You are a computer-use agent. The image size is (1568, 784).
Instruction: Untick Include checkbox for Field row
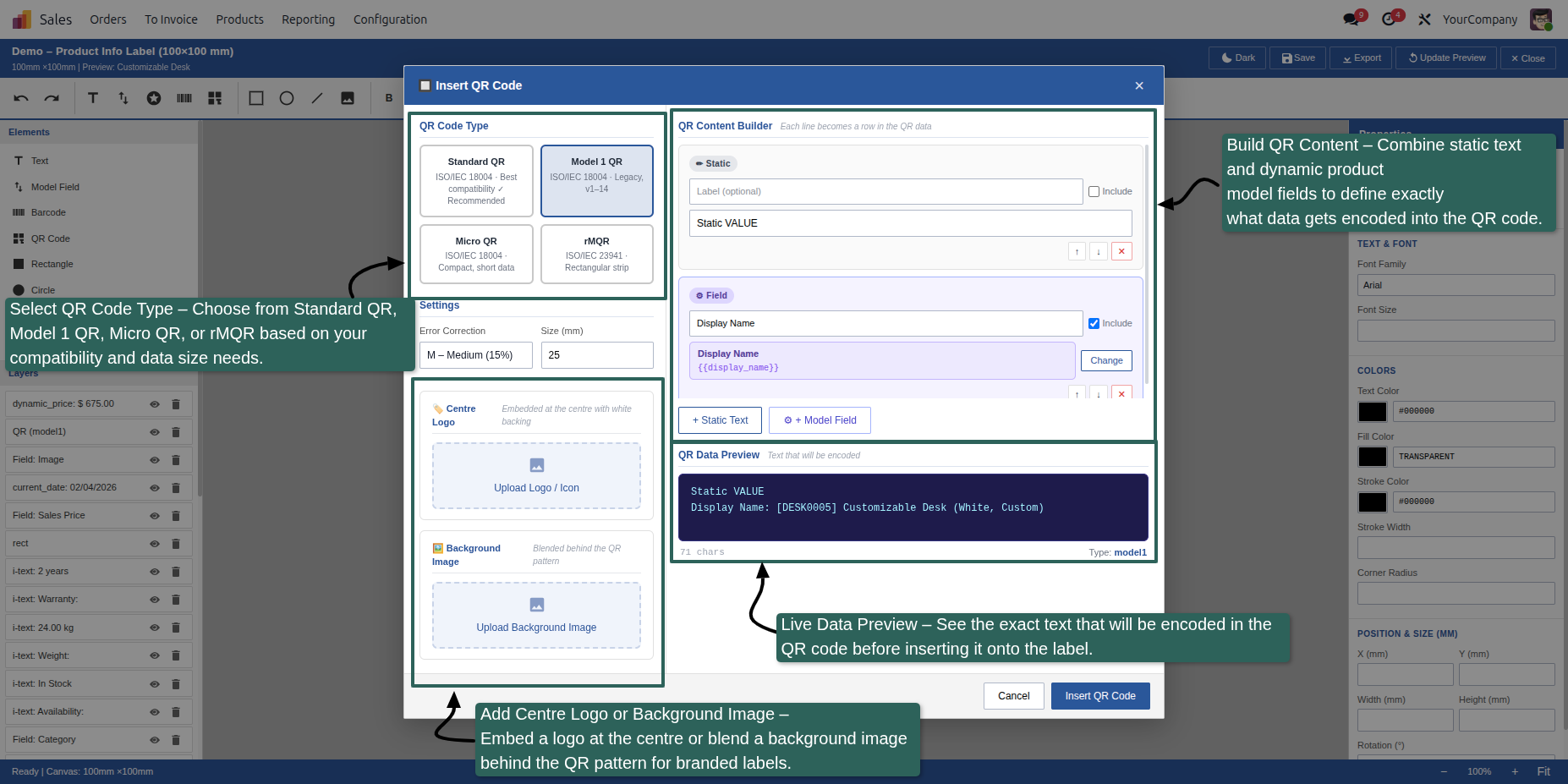1094,323
